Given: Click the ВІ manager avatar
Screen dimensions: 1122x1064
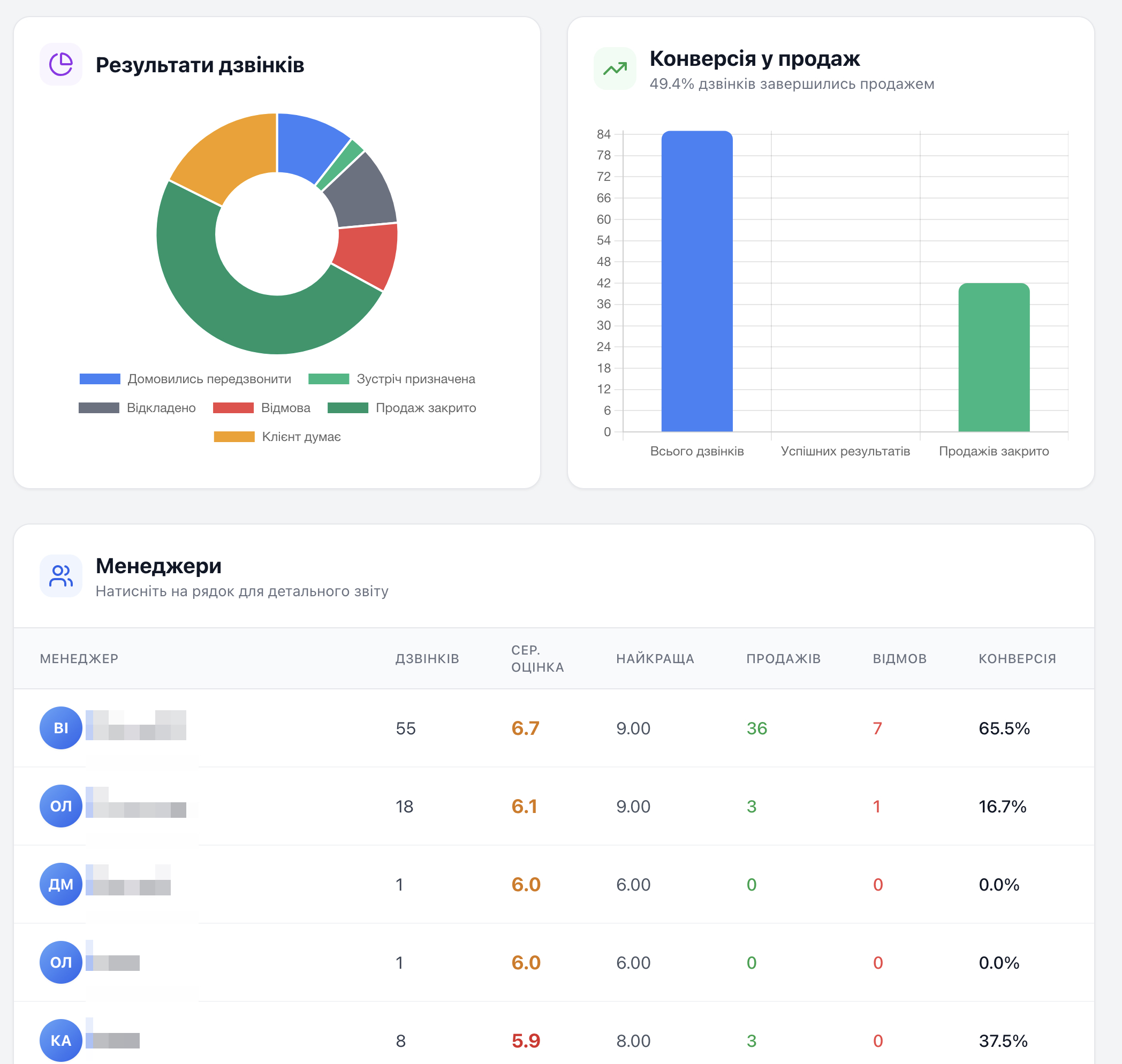Looking at the screenshot, I should click(60, 728).
